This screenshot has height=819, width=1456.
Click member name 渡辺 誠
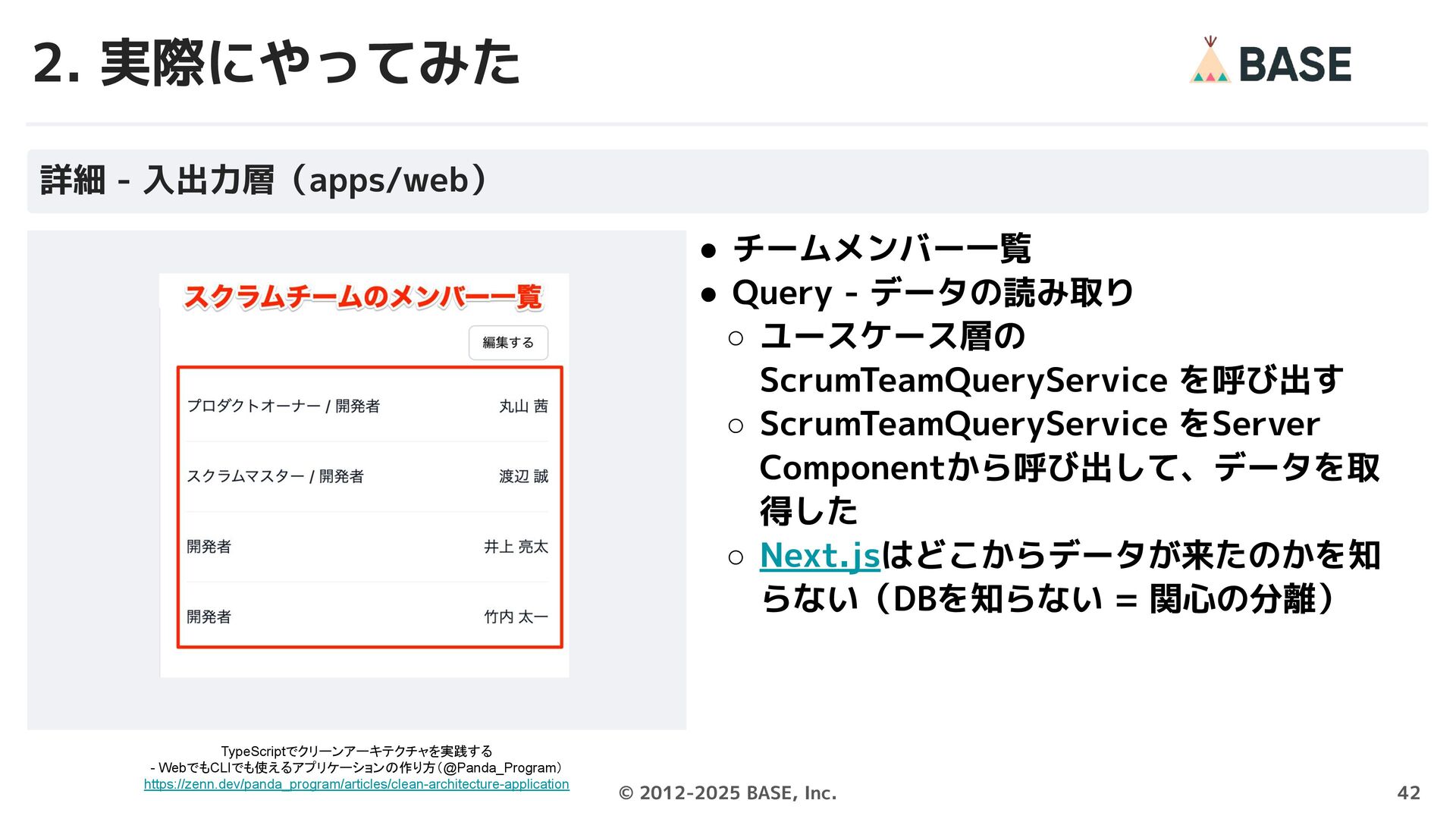pos(523,476)
